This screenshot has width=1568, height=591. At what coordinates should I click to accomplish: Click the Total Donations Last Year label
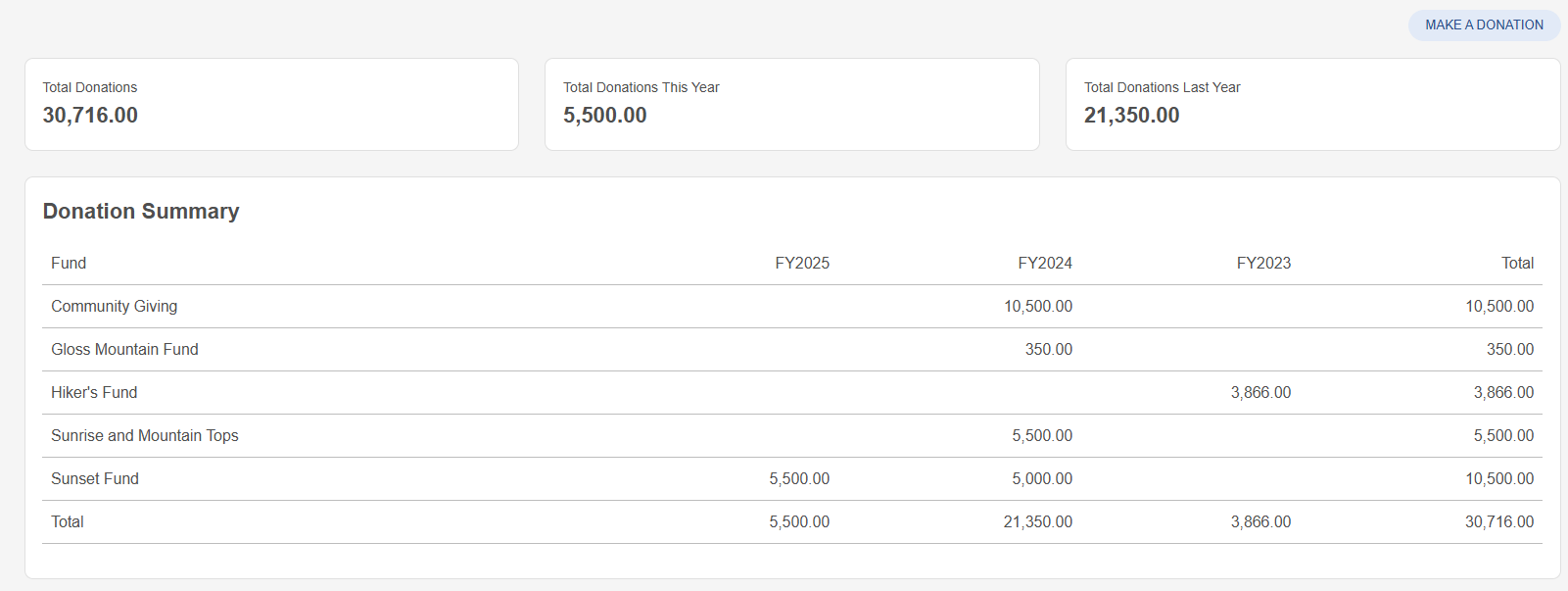click(1162, 87)
